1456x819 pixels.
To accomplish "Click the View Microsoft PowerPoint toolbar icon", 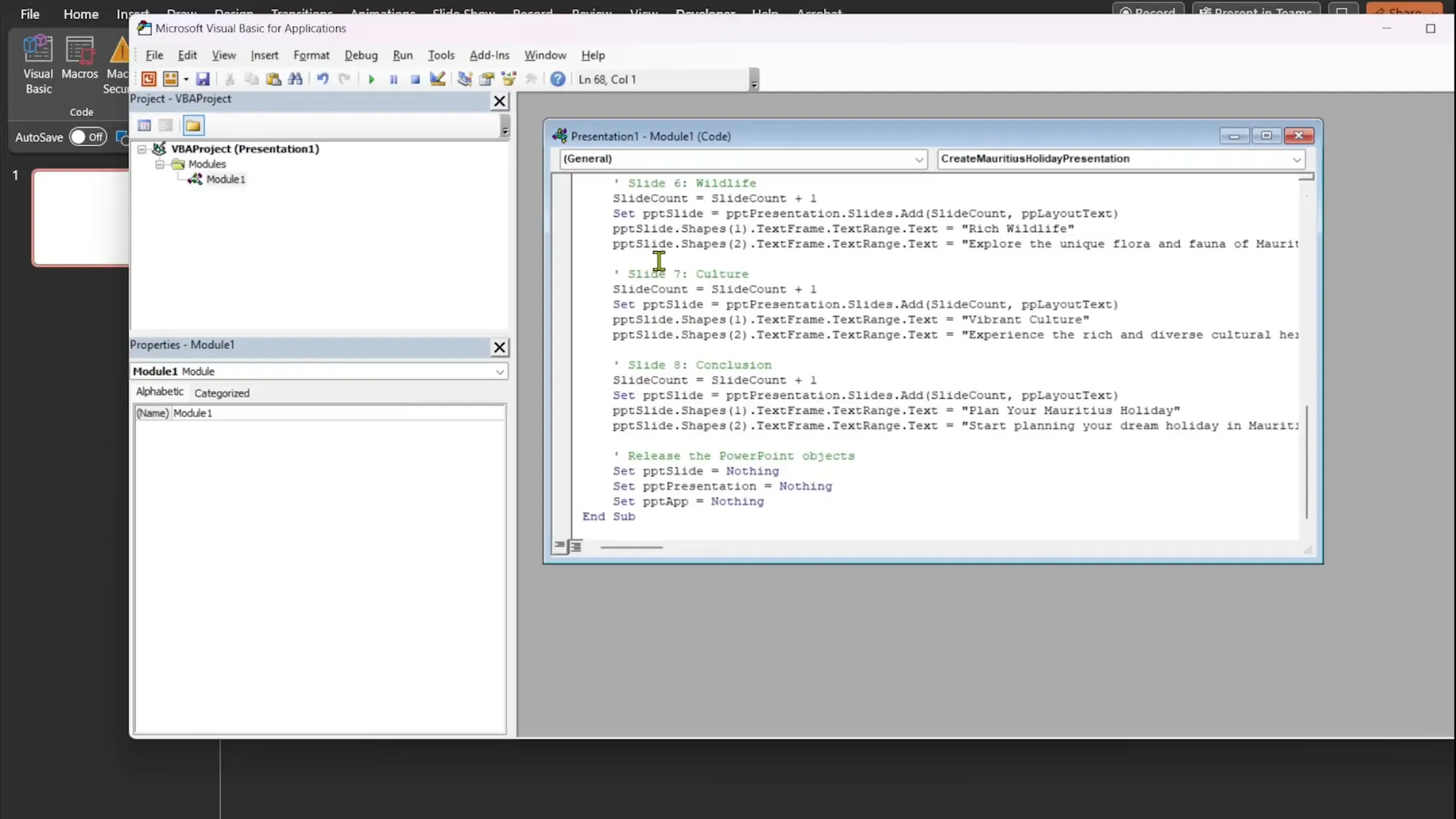I will point(149,79).
